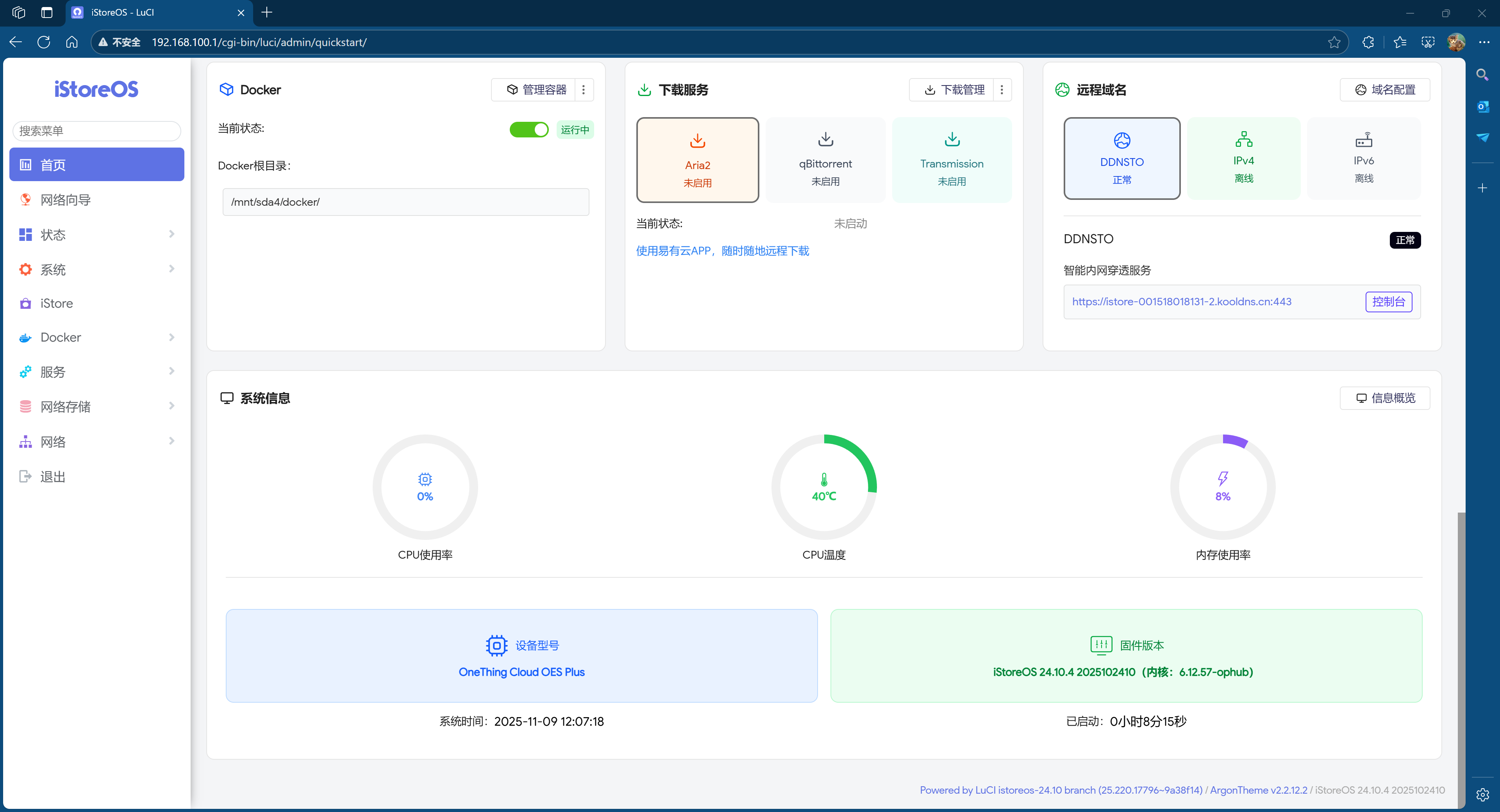Toggle the Docker running status switch
This screenshot has height=812, width=1500.
[x=528, y=129]
